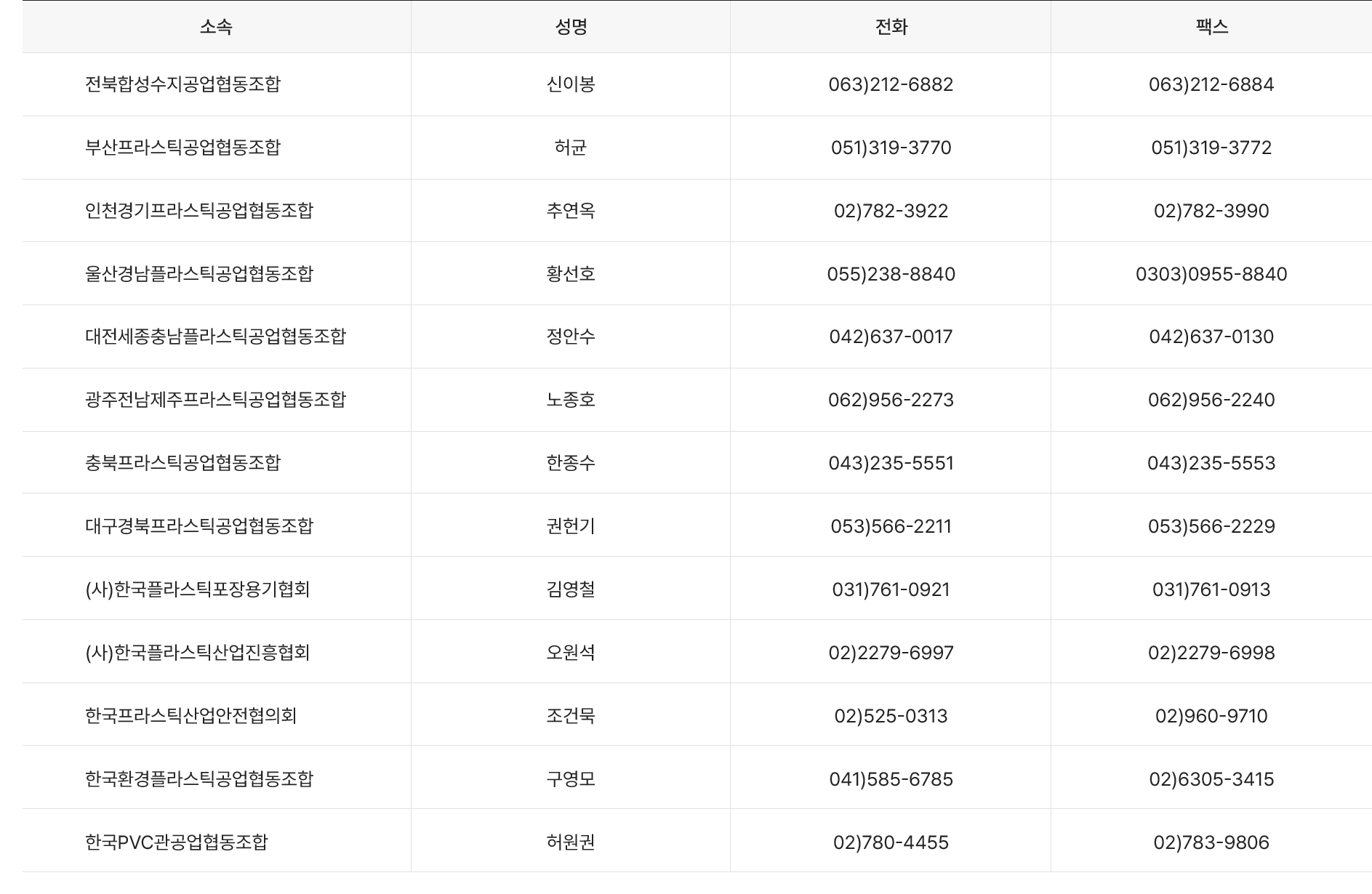The width and height of the screenshot is (1372, 894).
Task: Click the 성명 column header
Action: [571, 27]
